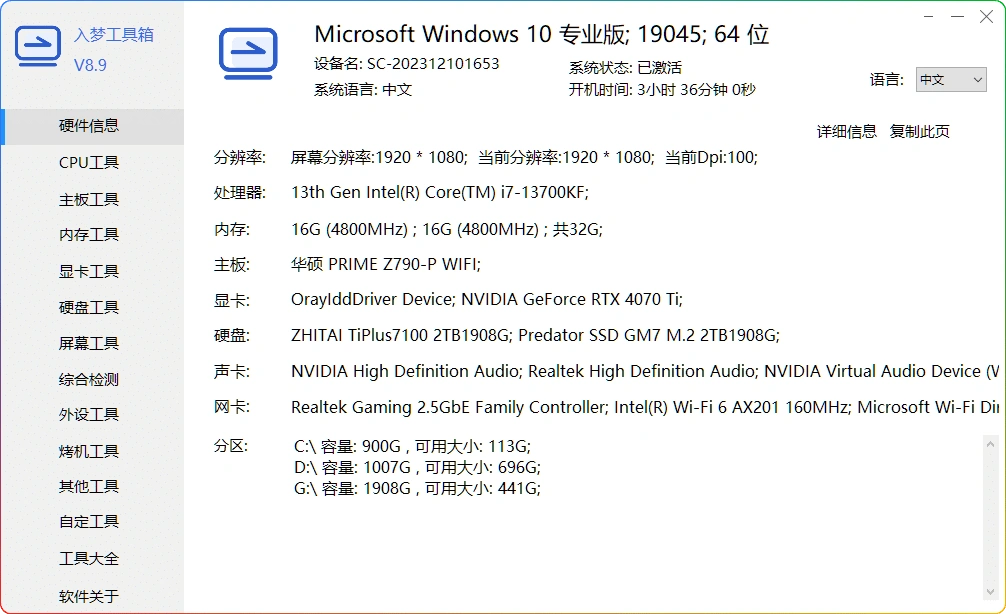Open the 外设工具 section
The height and width of the screenshot is (614, 1006).
(90, 415)
